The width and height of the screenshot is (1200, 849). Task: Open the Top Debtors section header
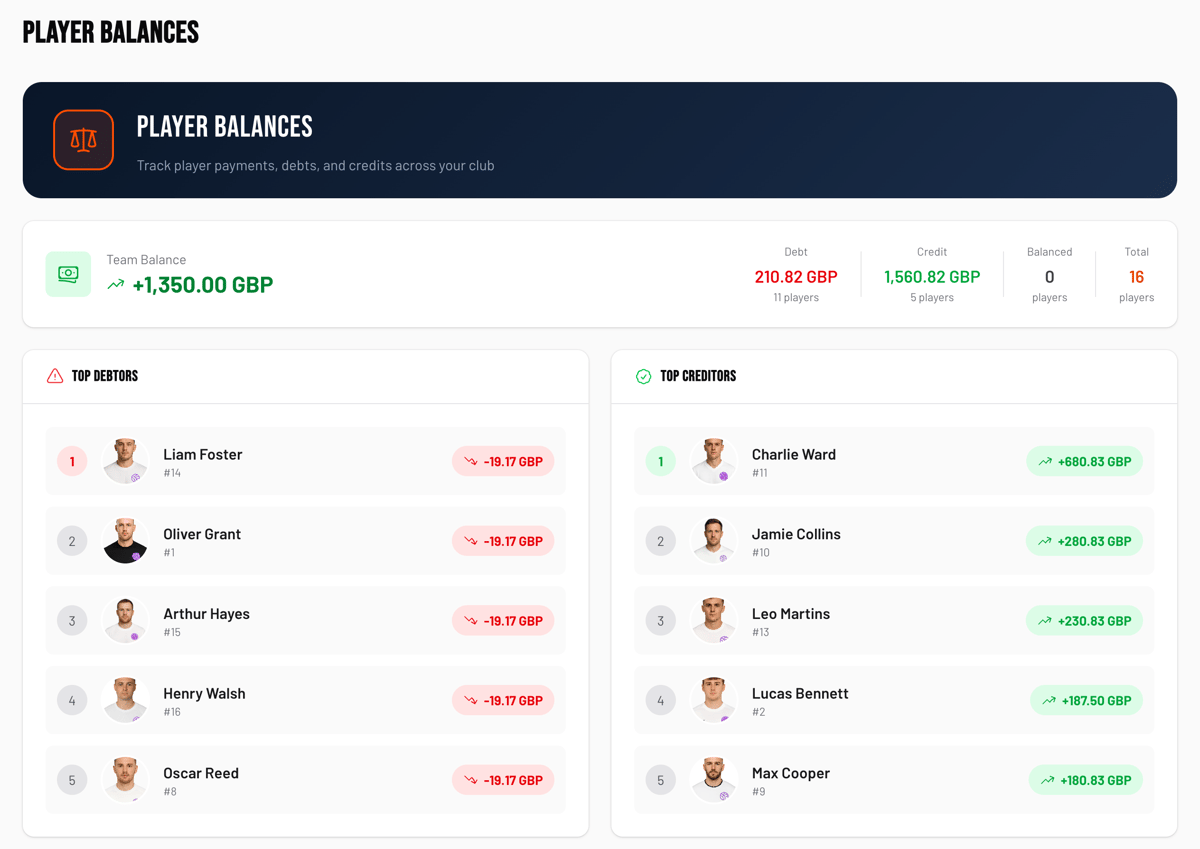pos(100,376)
